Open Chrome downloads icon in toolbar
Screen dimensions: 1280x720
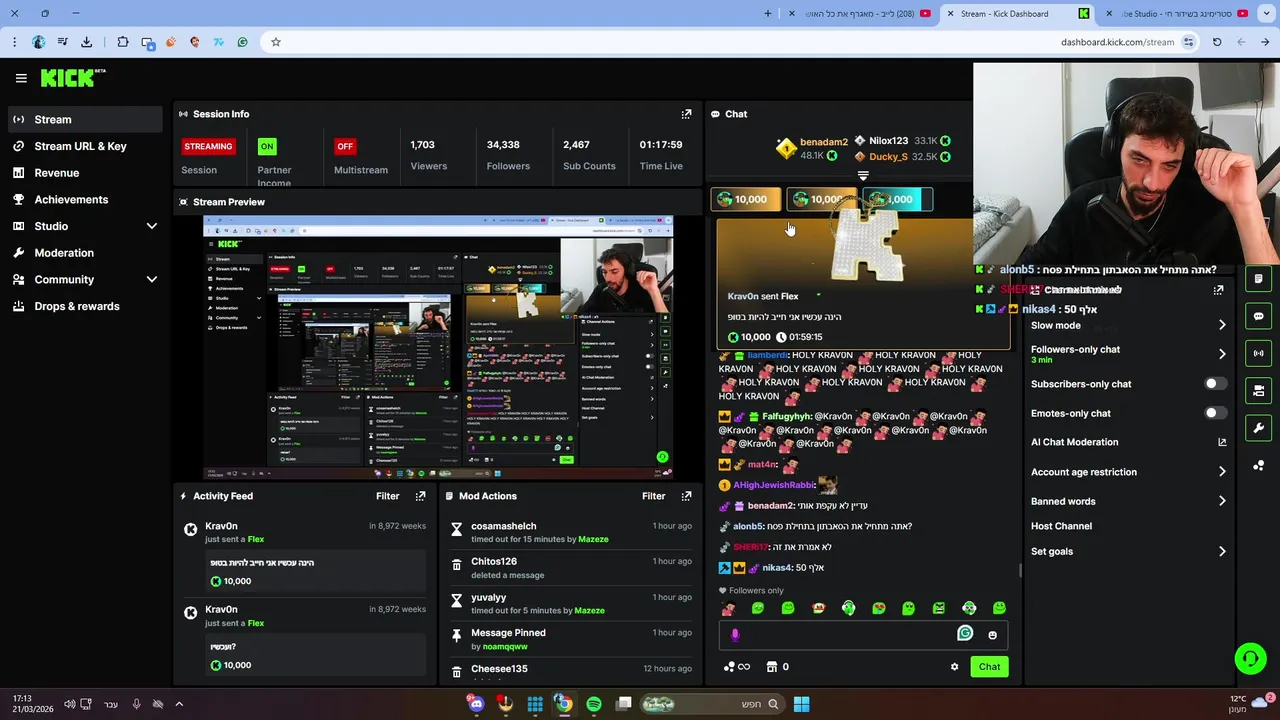pyautogui.click(x=87, y=42)
